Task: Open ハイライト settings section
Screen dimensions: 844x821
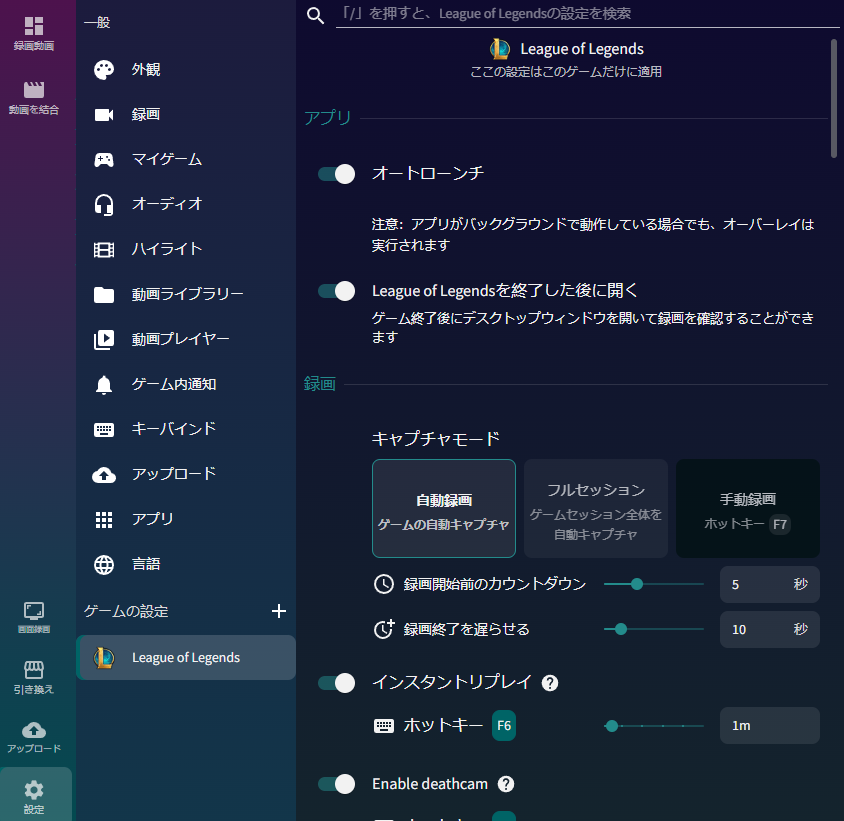Action: pyautogui.click(x=186, y=249)
